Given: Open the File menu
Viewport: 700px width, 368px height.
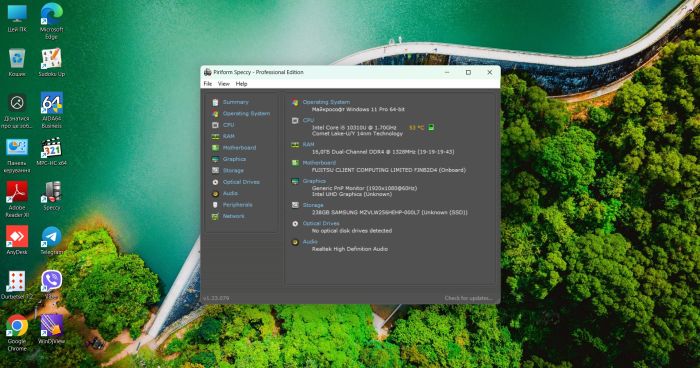Looking at the screenshot, I should click(208, 84).
